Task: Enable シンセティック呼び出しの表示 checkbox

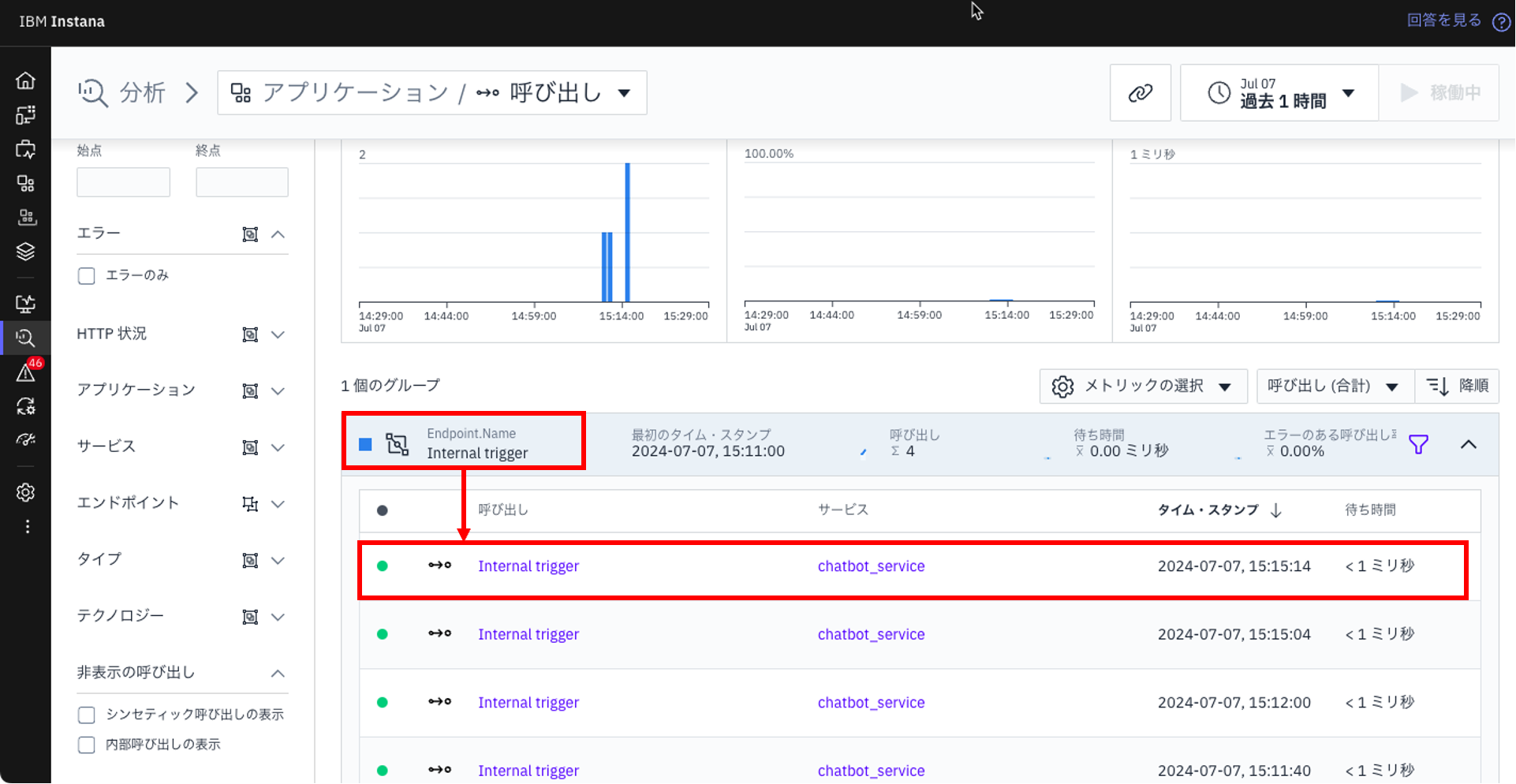Action: pos(87,715)
